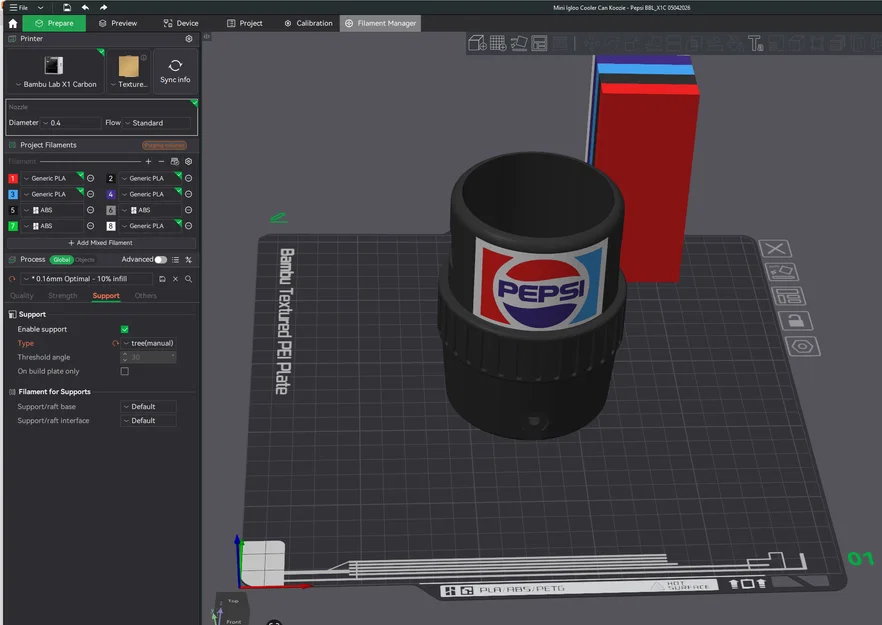The height and width of the screenshot is (625, 882).
Task: Click the plate auto-orient icon beside plate
Action: (x=781, y=272)
